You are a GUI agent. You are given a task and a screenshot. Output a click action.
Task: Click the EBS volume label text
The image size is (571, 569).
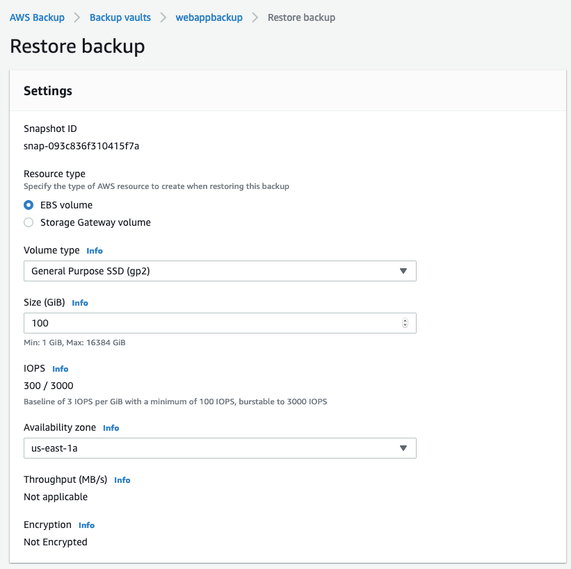click(x=66, y=205)
